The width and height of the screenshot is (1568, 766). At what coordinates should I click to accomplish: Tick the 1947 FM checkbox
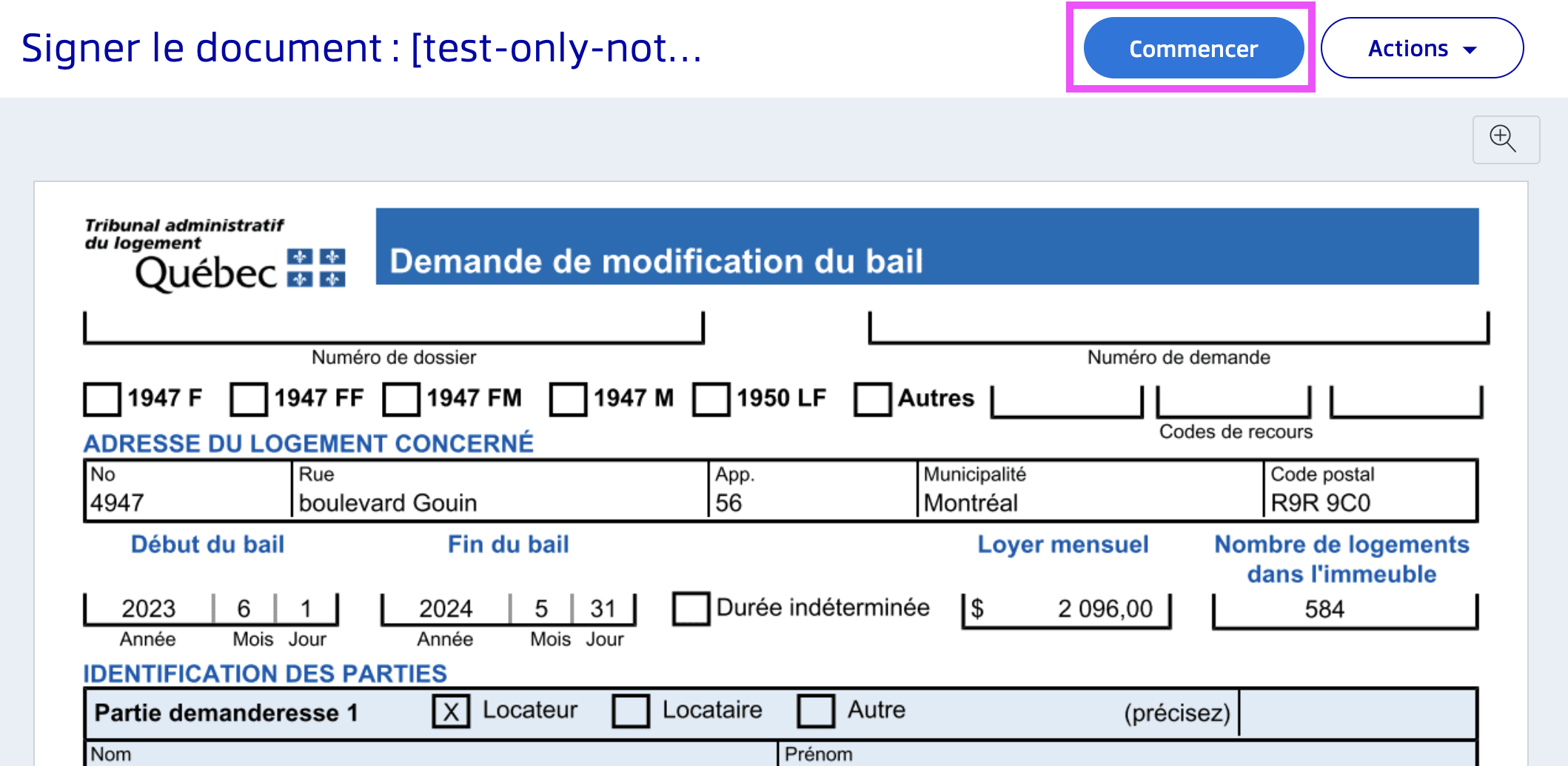401,400
